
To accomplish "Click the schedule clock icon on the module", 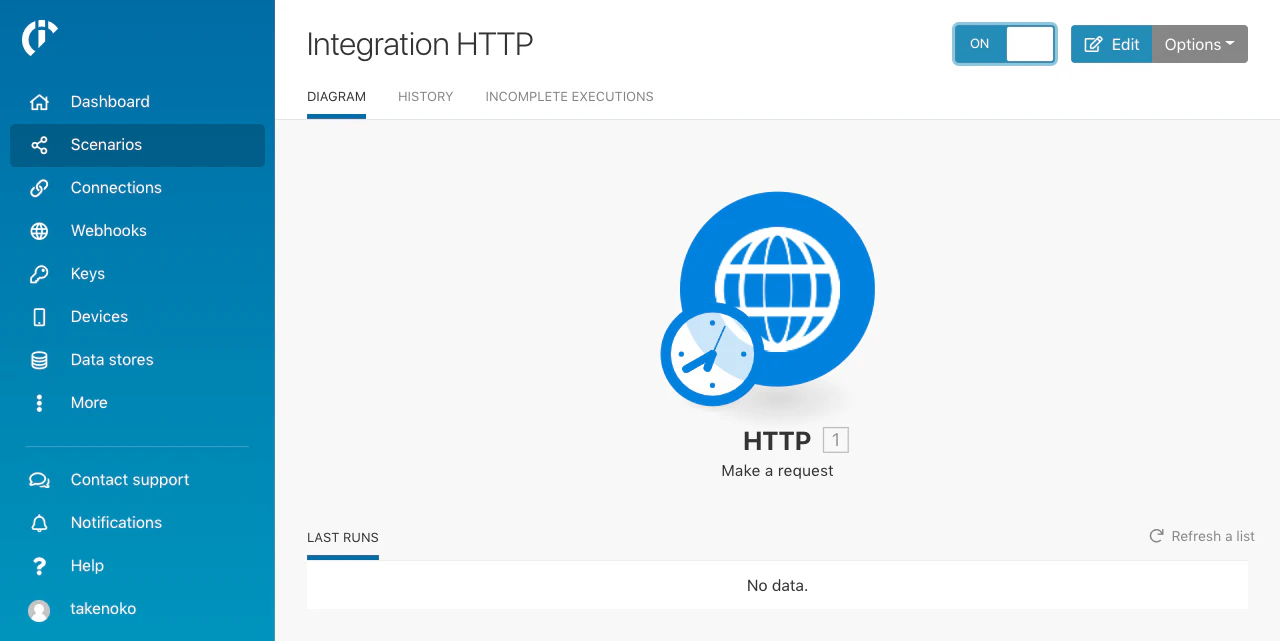I will (712, 355).
